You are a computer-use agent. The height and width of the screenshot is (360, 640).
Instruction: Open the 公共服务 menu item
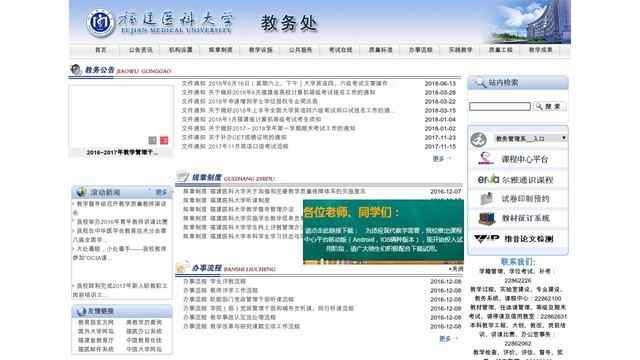(x=300, y=50)
